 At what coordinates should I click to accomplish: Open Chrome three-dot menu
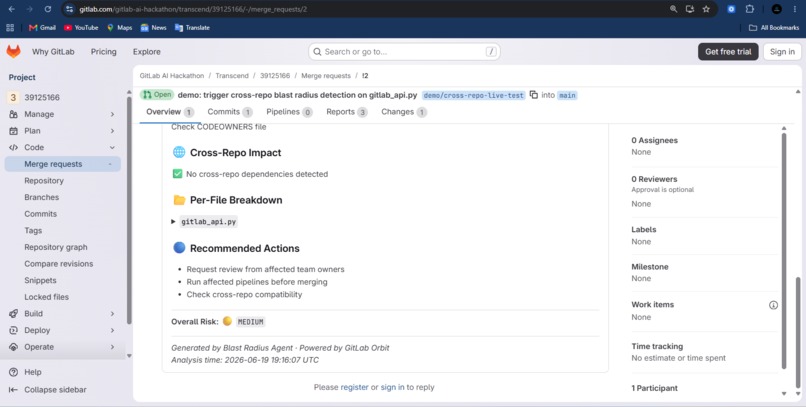coord(795,9)
